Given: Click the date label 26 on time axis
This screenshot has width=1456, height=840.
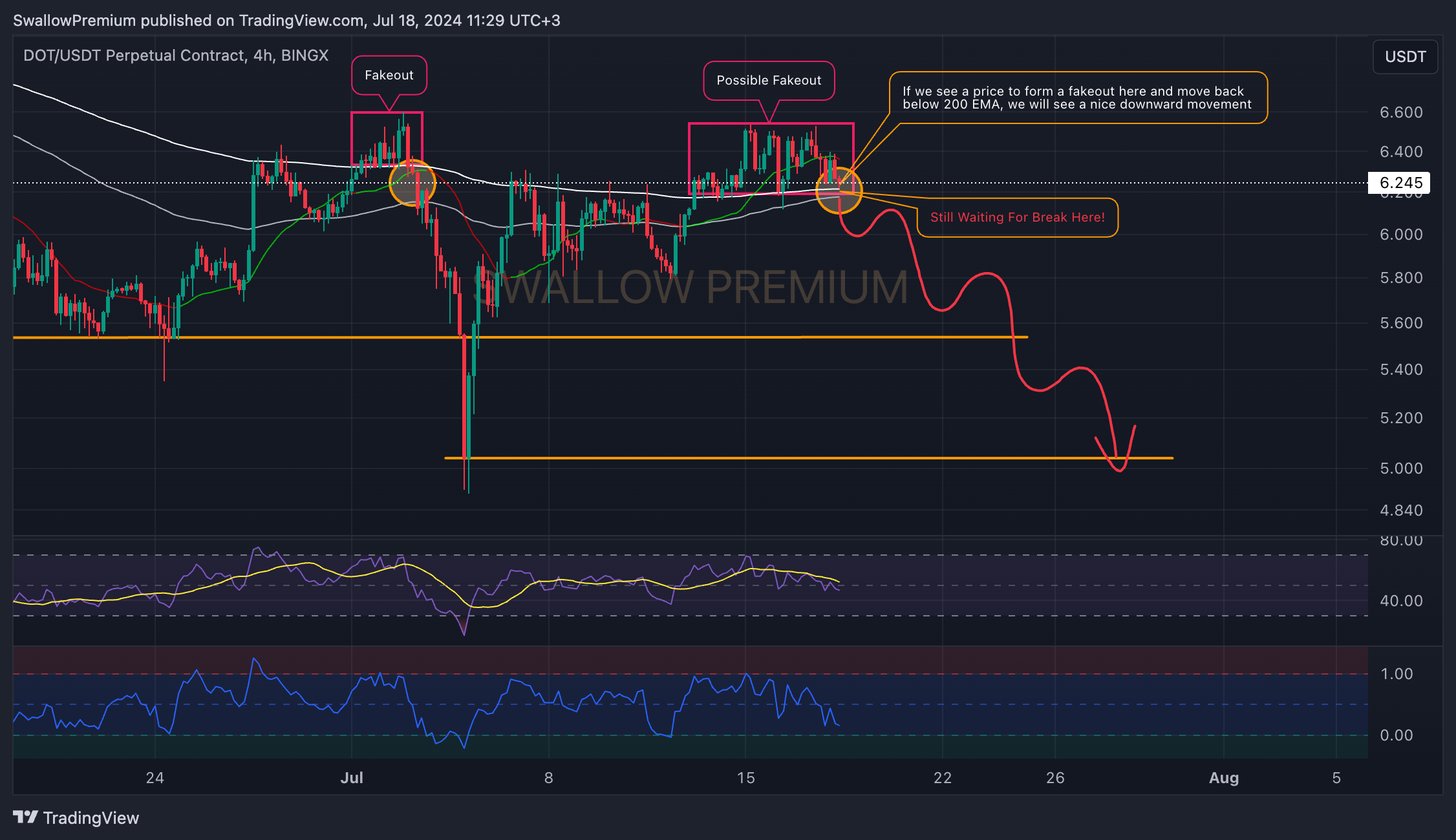Looking at the screenshot, I should [x=1055, y=778].
